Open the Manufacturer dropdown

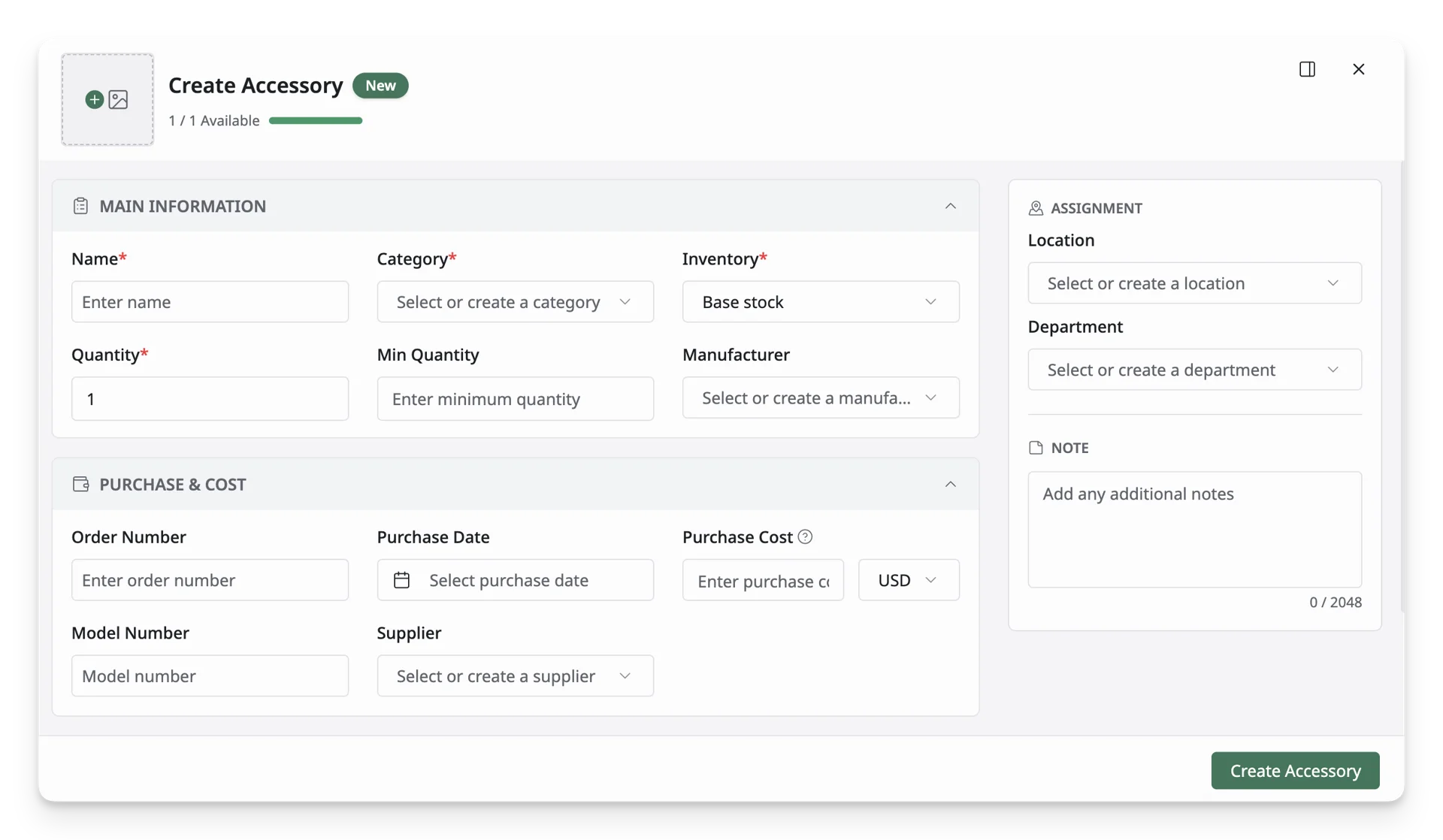click(x=821, y=397)
